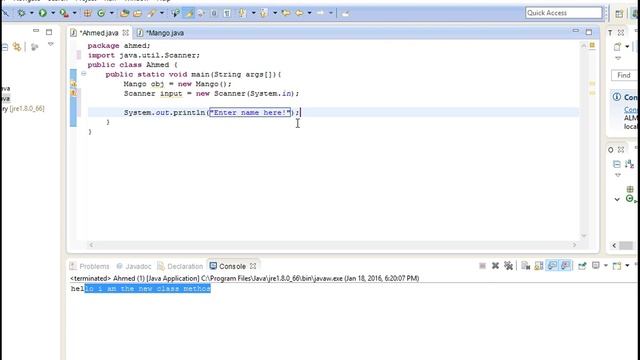
Task: Click the Search flashlight icon in toolbar
Action: [151, 13]
